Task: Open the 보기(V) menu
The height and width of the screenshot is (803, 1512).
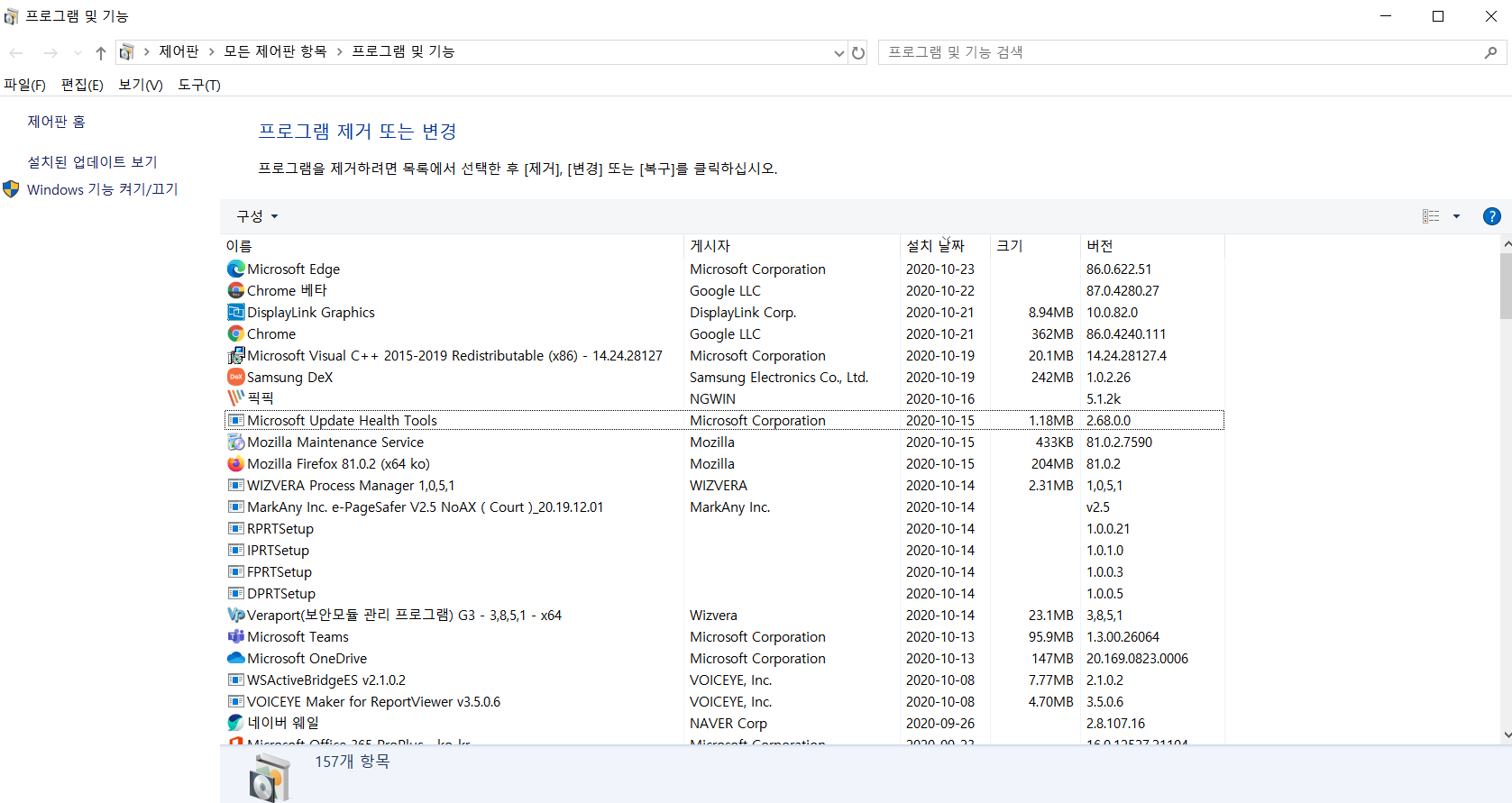Action: coord(141,85)
